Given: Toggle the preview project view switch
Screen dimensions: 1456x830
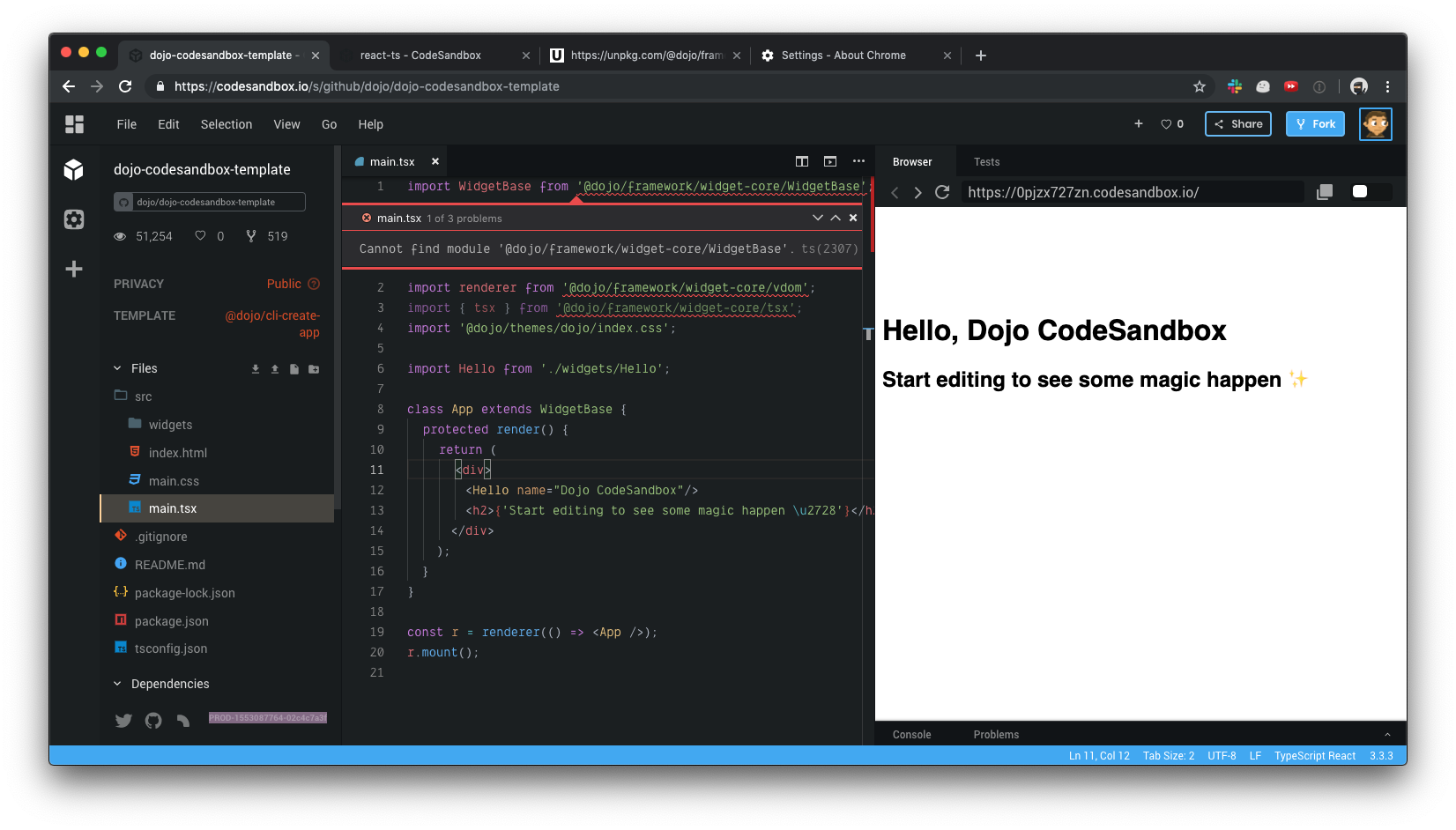Looking at the screenshot, I should pos(1371,192).
